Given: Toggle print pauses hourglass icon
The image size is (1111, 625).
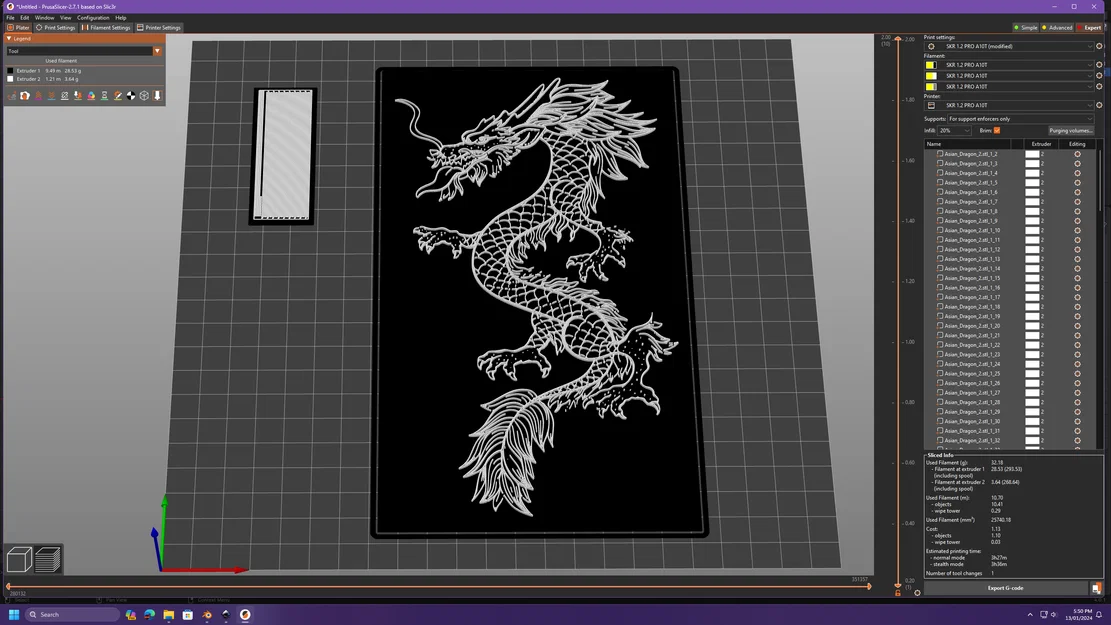Looking at the screenshot, I should (x=104, y=96).
